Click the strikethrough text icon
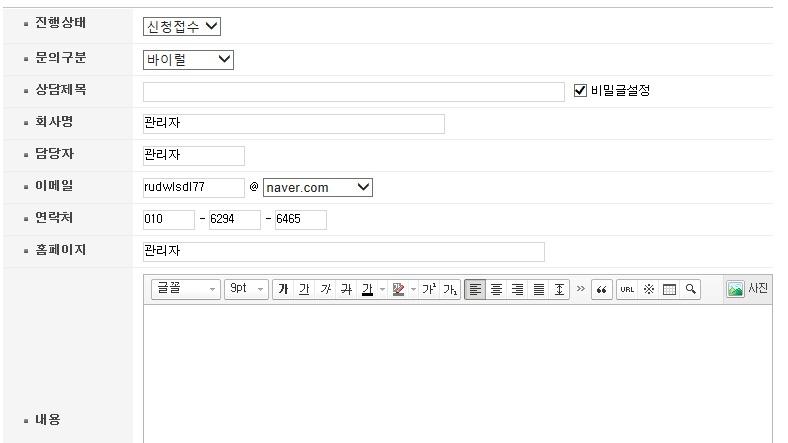 pyautogui.click(x=346, y=289)
